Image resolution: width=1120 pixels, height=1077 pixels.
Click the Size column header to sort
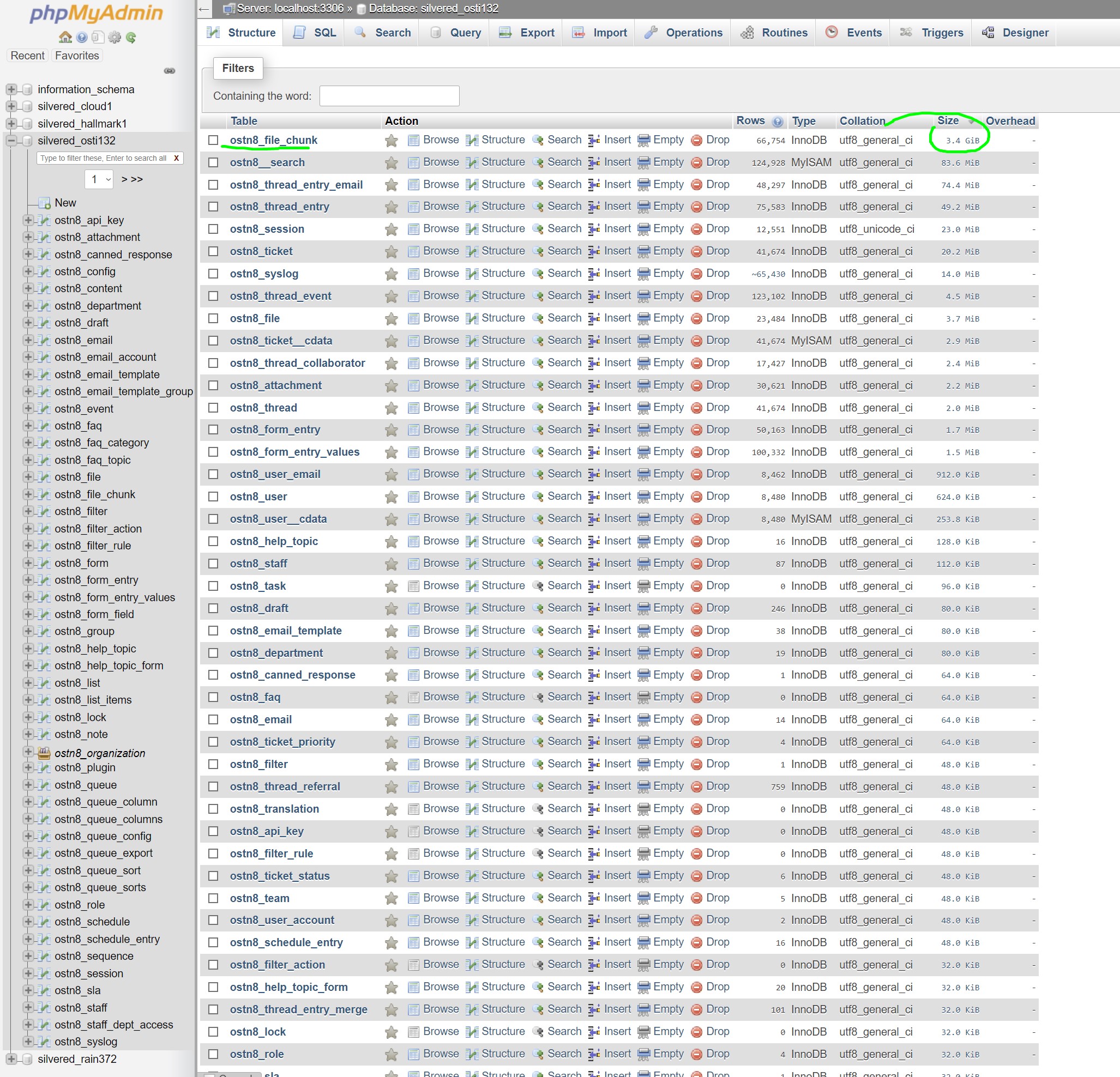point(948,121)
